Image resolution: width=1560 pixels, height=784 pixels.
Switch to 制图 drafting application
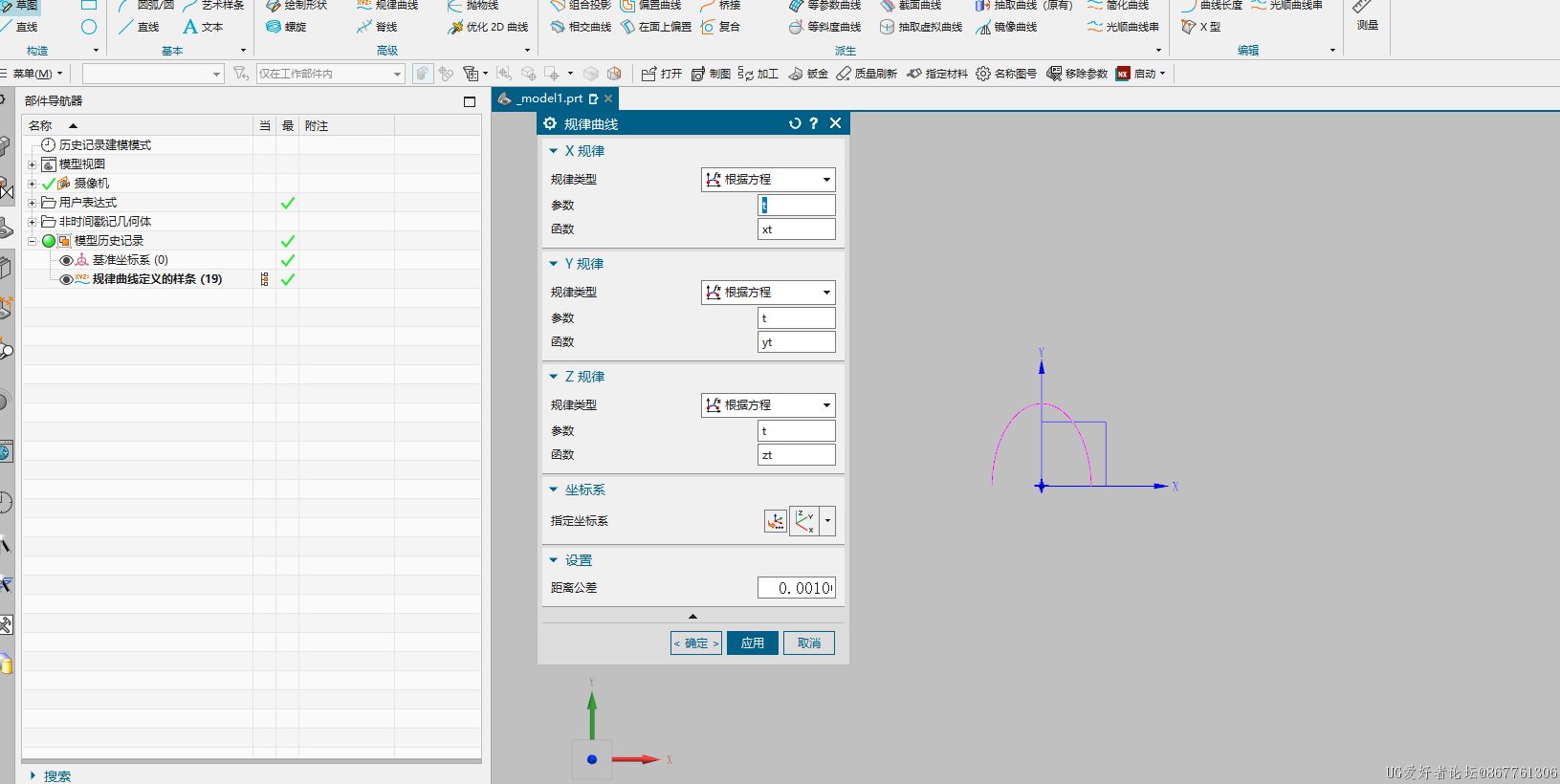coord(711,74)
